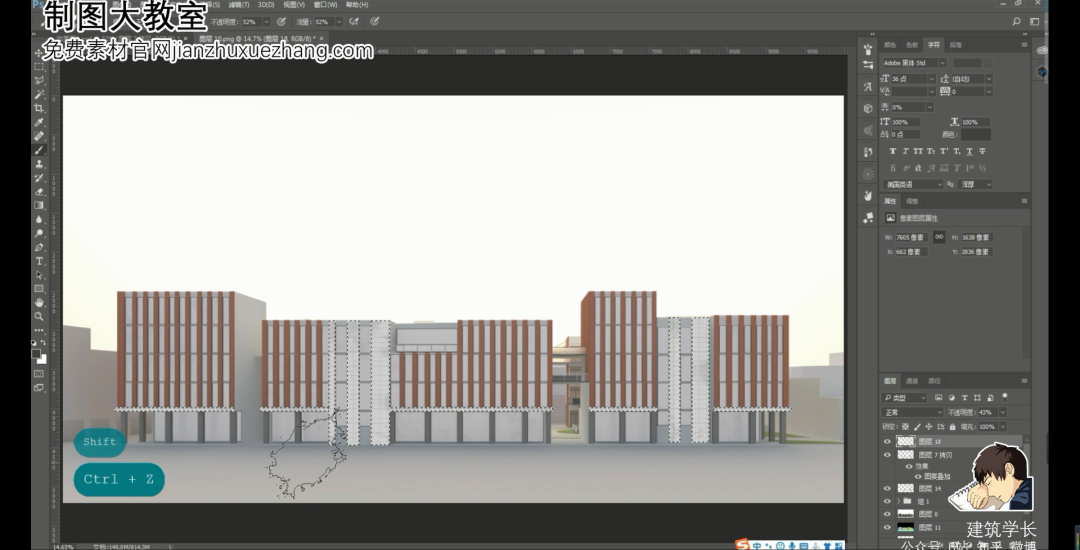
Task: Switch to the 通道 channels tab
Action: click(x=912, y=381)
